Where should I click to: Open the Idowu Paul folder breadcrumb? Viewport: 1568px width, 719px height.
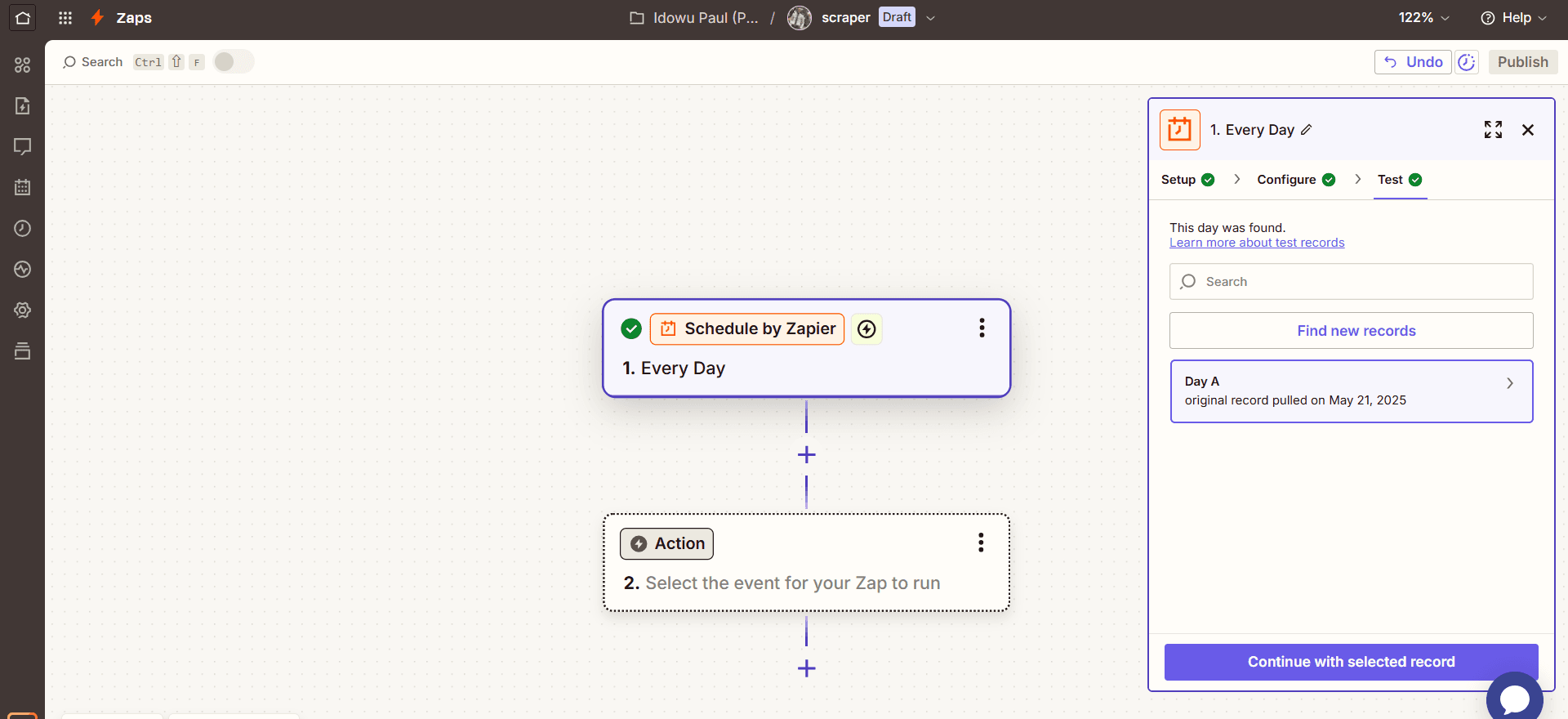point(694,17)
